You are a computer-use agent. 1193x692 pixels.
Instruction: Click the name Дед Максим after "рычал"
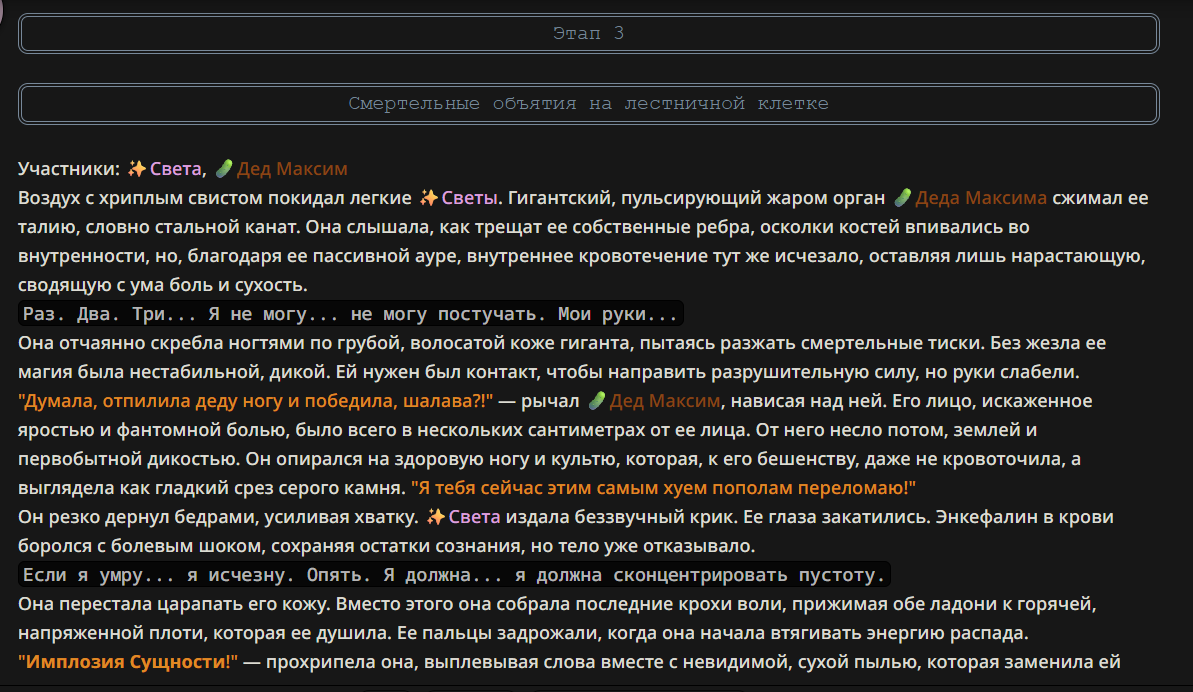pyautogui.click(x=665, y=401)
